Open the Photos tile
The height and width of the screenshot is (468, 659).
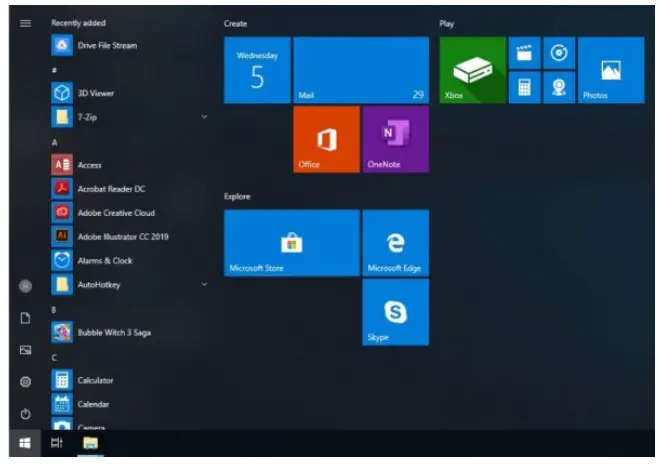[611, 70]
